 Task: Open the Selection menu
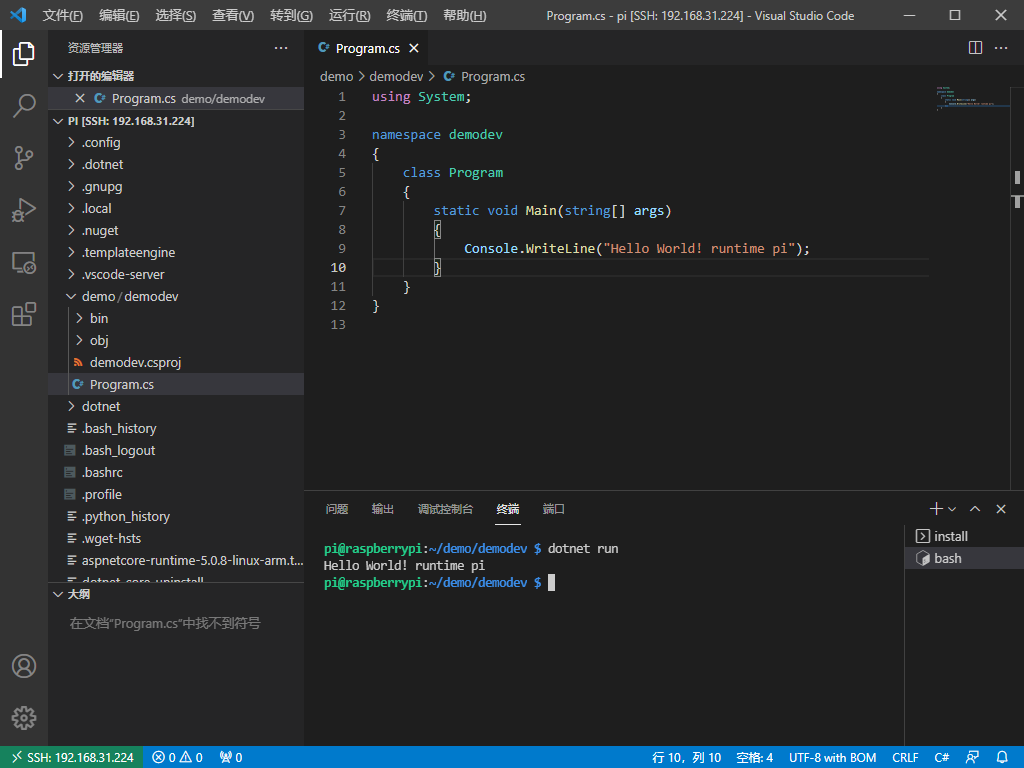tap(176, 16)
